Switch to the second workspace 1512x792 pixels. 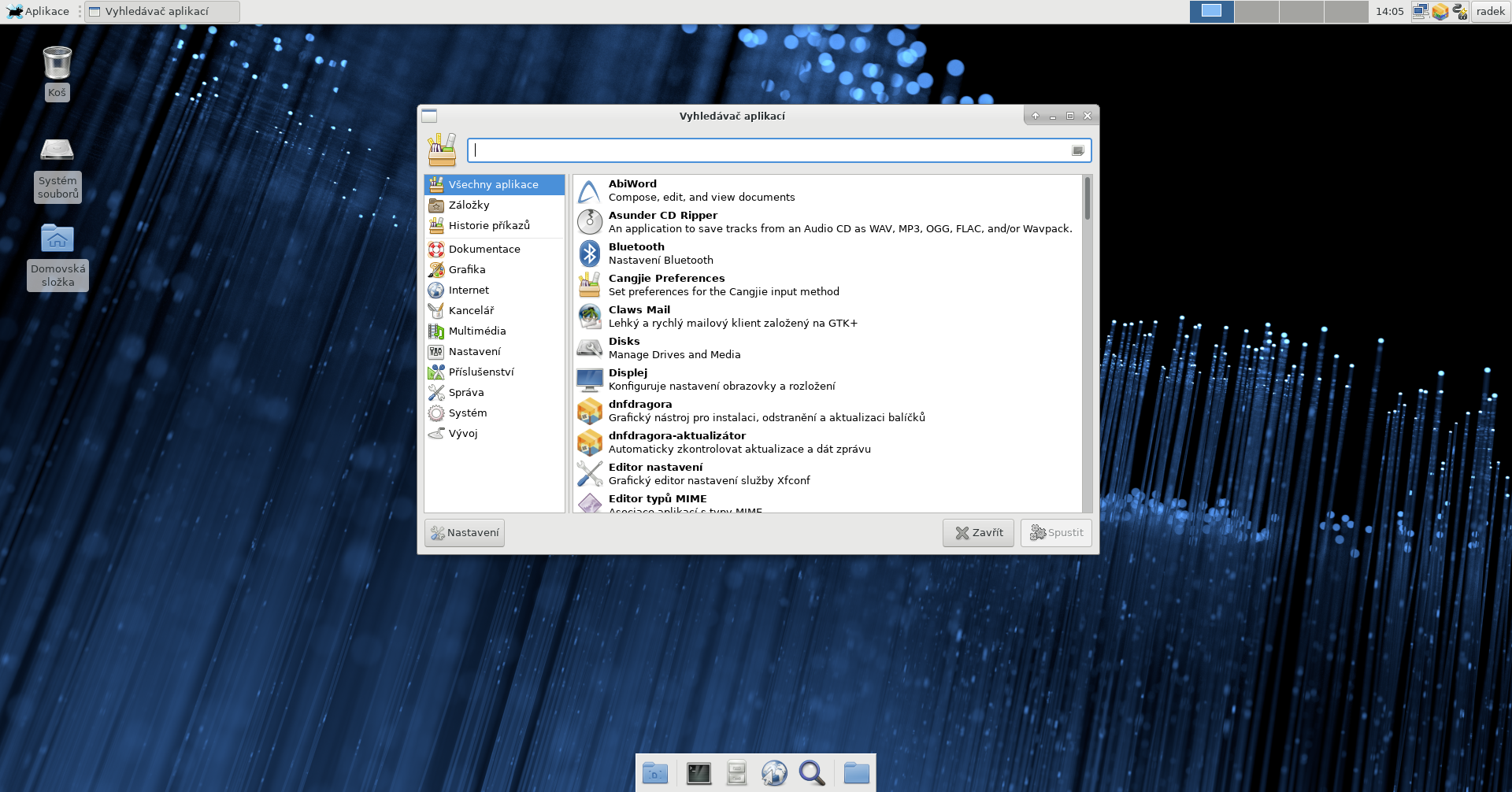1256,11
